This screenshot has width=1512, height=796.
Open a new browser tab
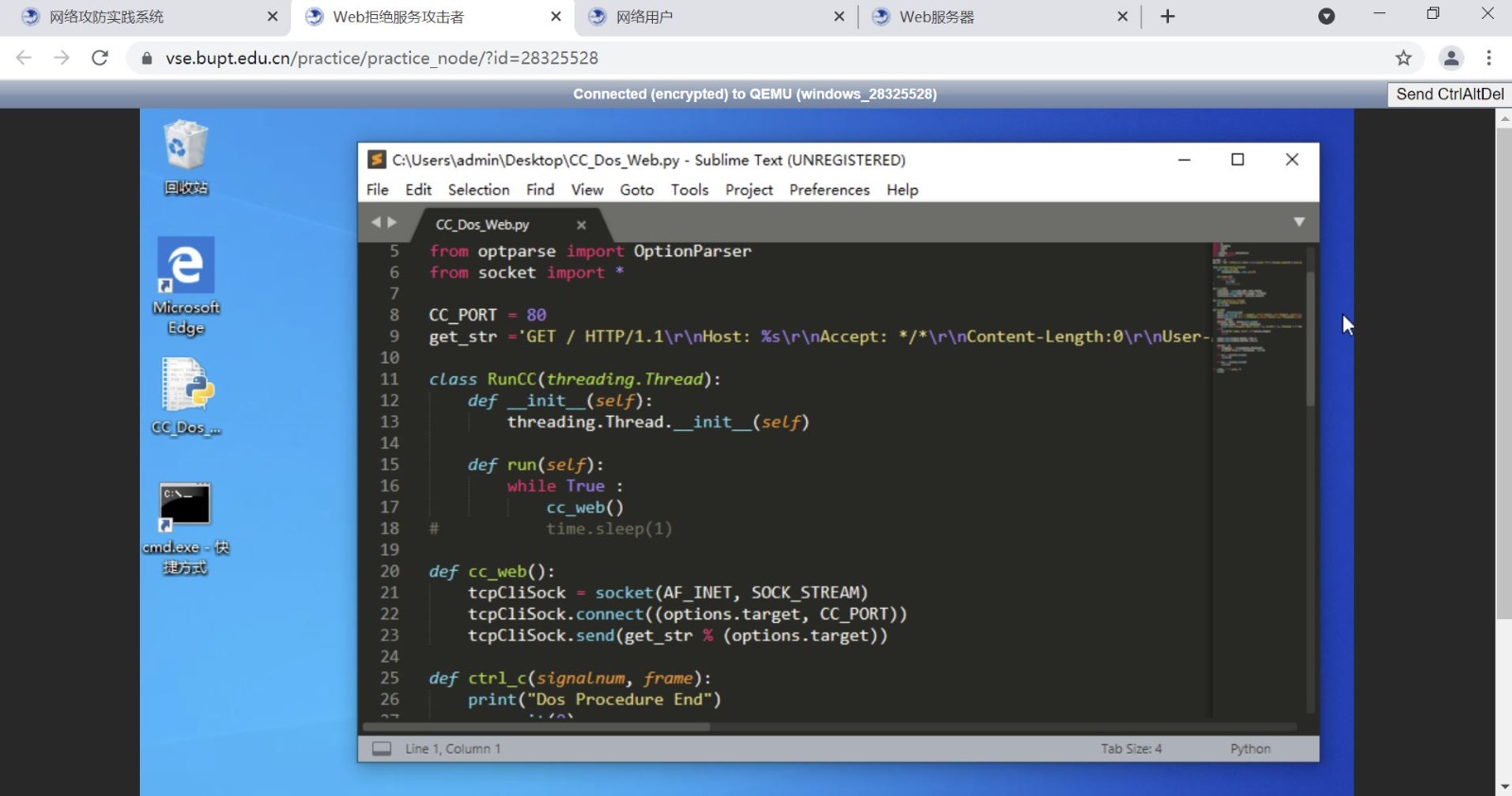pos(1168,17)
